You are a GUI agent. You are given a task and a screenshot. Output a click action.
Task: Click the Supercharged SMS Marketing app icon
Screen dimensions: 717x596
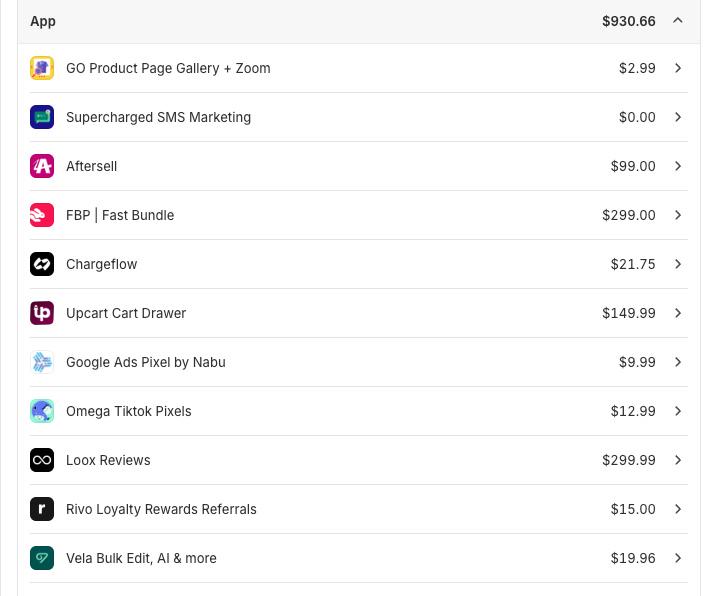[x=42, y=117]
